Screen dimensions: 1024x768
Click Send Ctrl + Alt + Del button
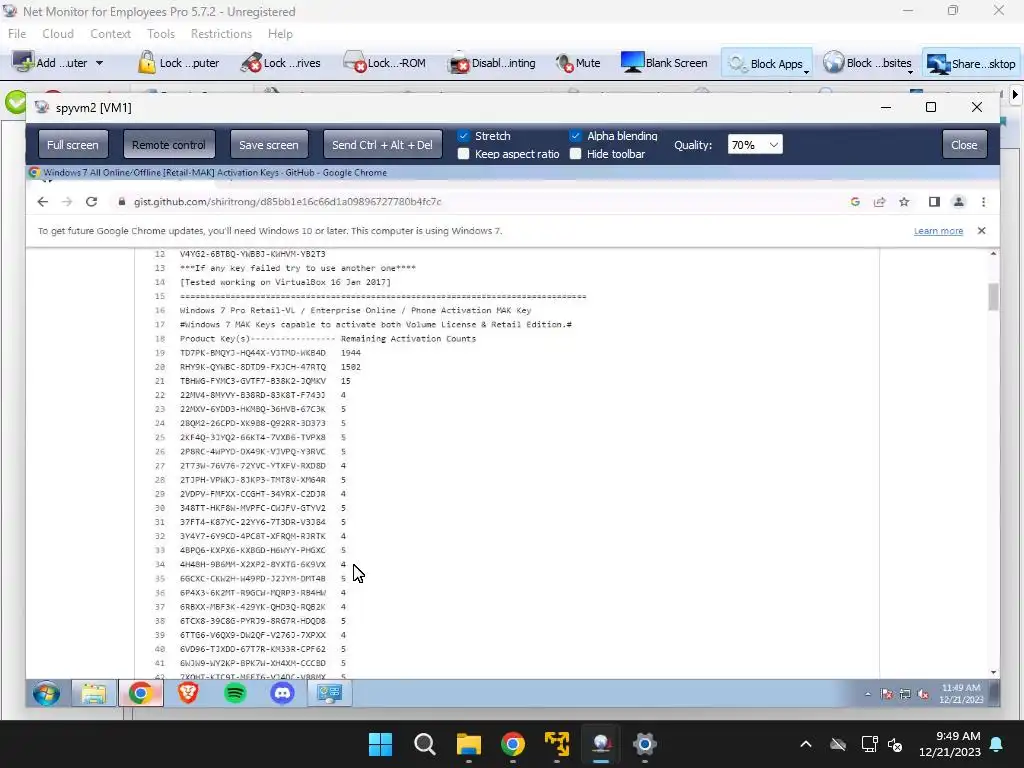[x=382, y=144]
